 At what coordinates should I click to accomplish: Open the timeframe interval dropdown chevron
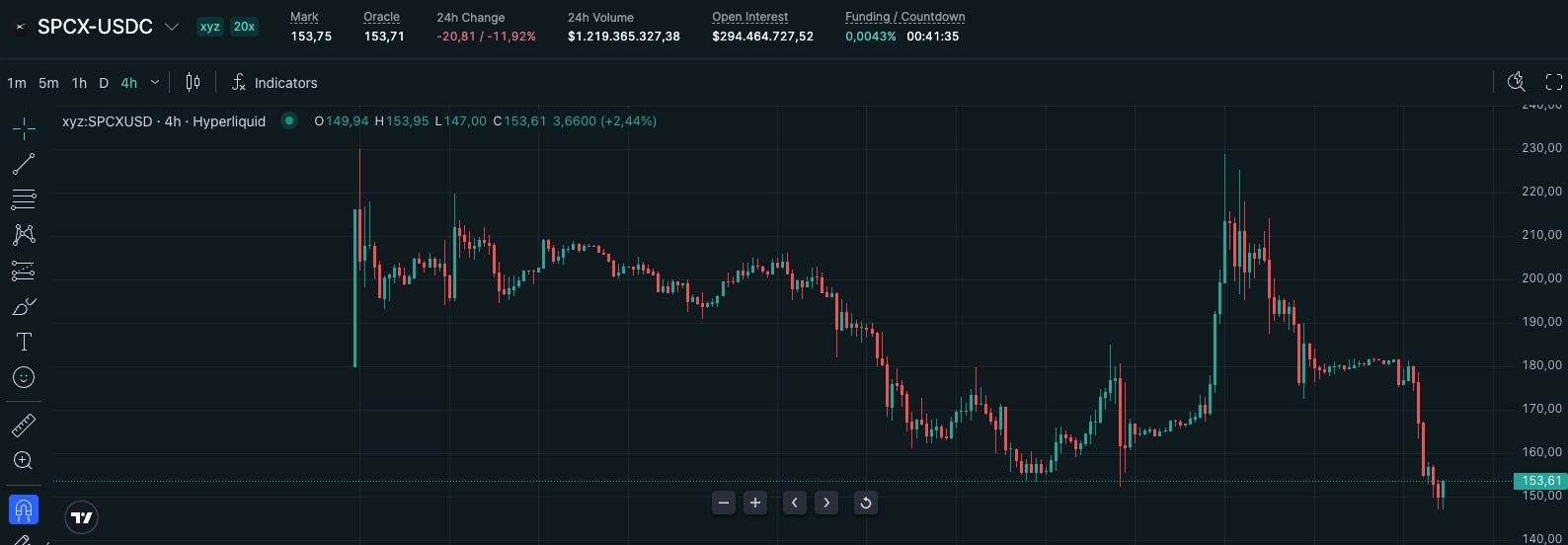click(x=154, y=83)
